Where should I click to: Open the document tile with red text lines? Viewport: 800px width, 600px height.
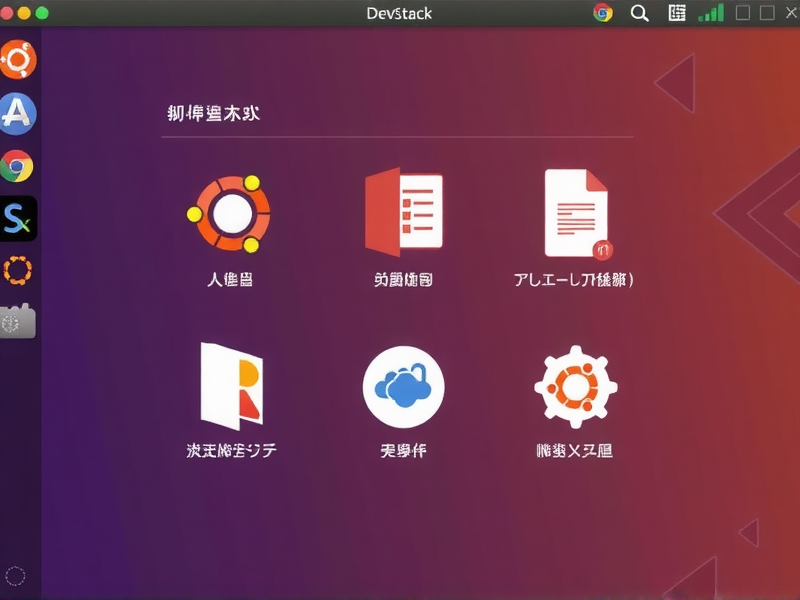(574, 210)
